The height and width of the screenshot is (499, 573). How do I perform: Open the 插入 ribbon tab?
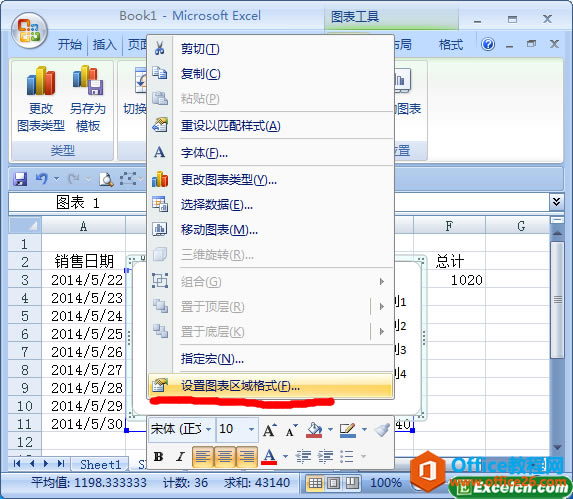(x=104, y=45)
